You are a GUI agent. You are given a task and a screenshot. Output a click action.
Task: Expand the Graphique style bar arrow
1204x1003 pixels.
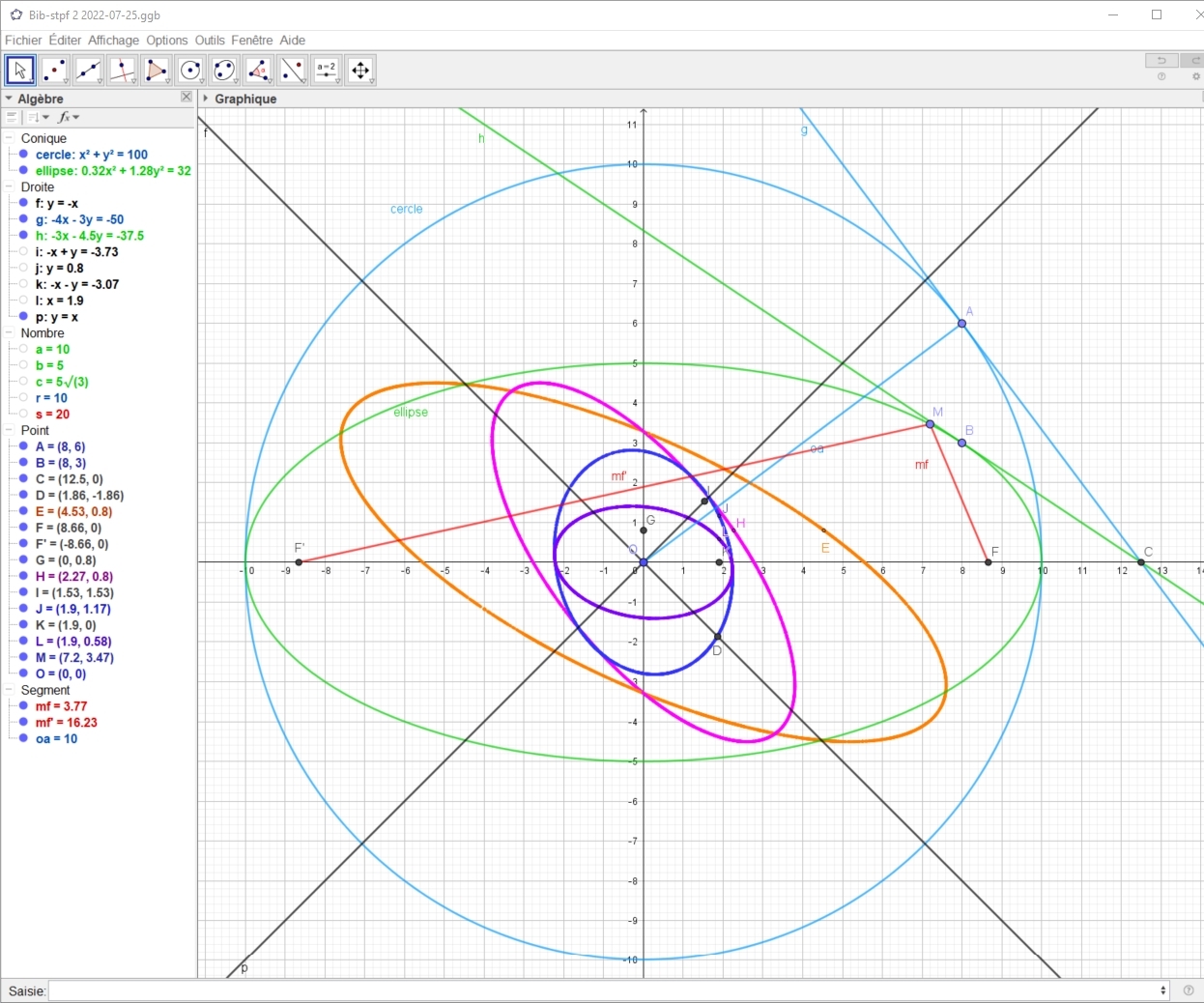pos(206,99)
